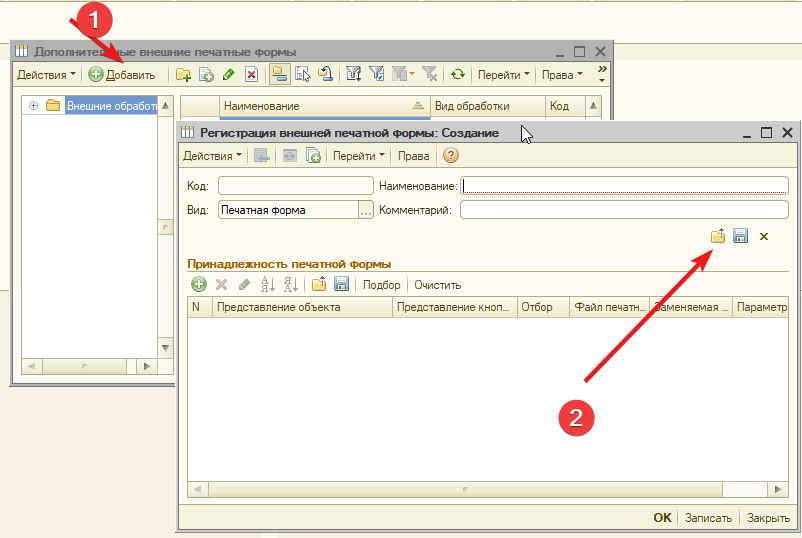Click the Вид обработки column header
Screen dimensions: 802x538
[488, 106]
